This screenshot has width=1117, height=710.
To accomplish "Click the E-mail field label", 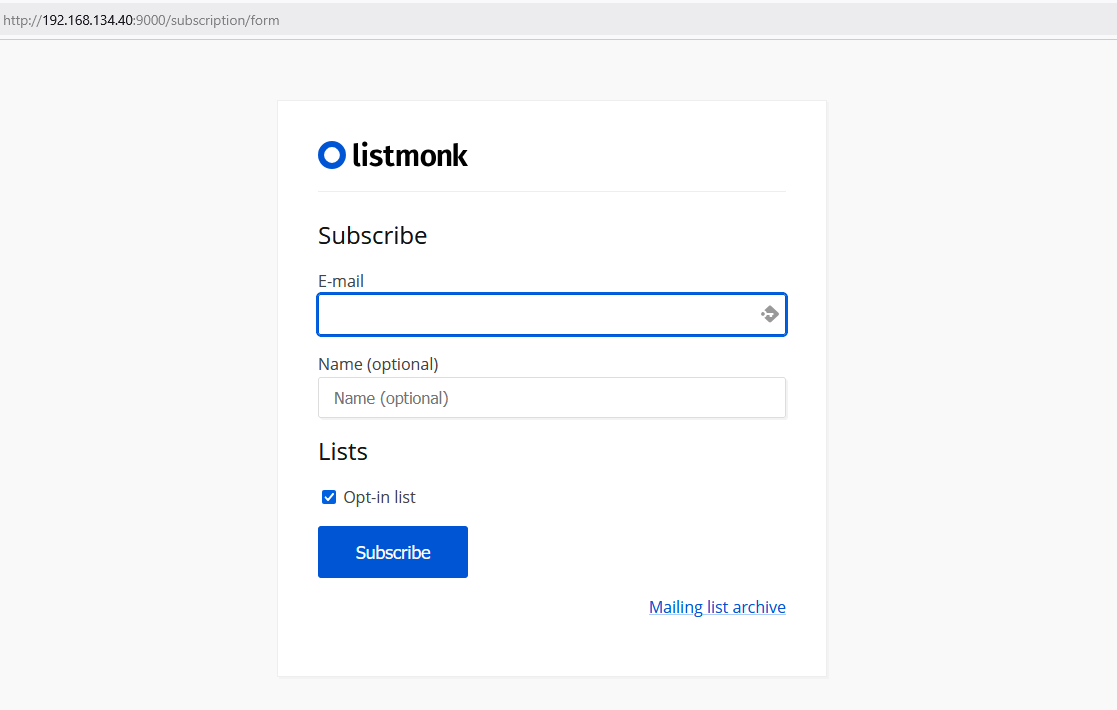I will coord(341,281).
